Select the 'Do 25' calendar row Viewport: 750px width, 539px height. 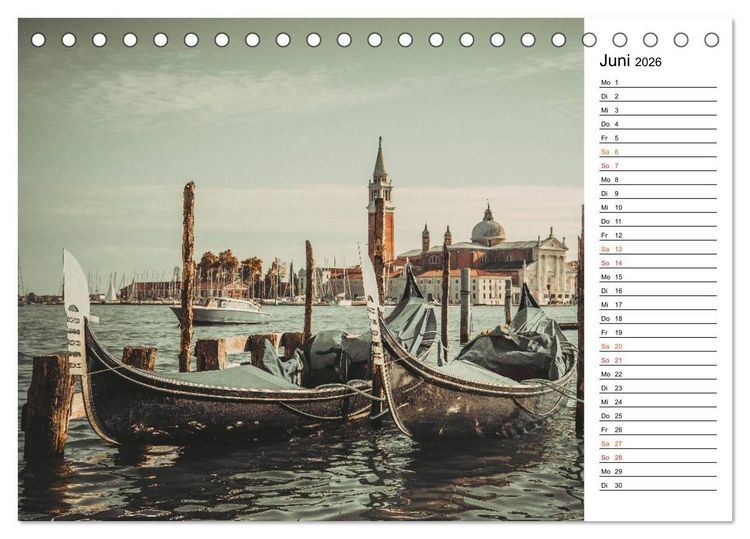coord(658,415)
